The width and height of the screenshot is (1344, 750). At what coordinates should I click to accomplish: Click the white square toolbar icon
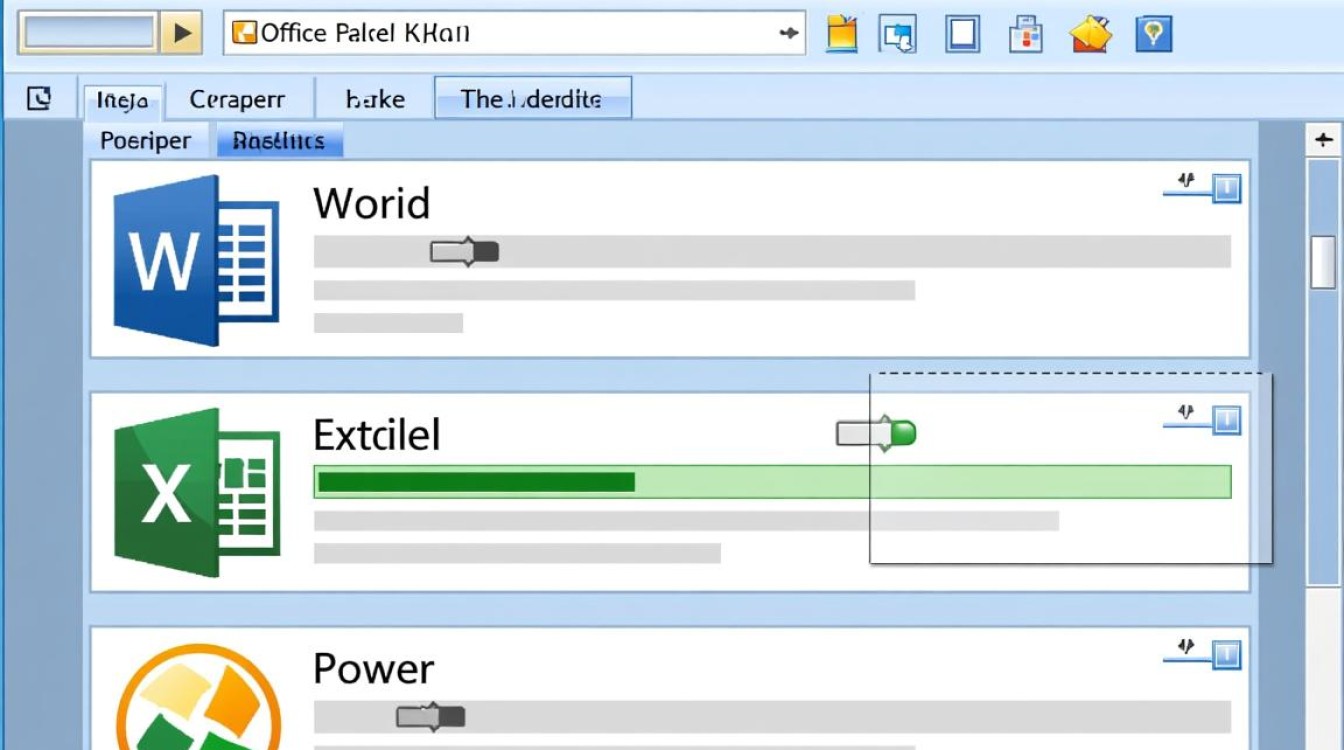coord(962,34)
